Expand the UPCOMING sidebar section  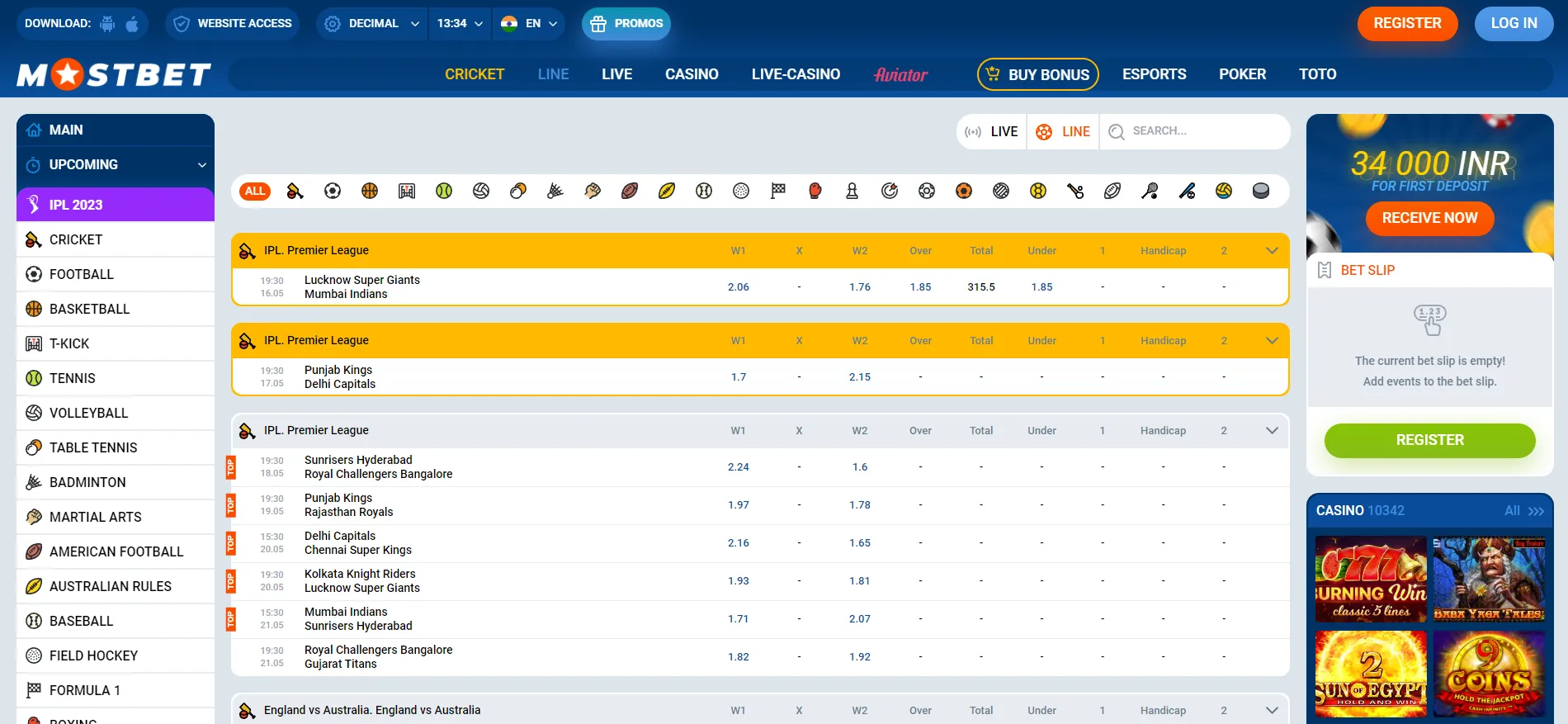point(116,164)
